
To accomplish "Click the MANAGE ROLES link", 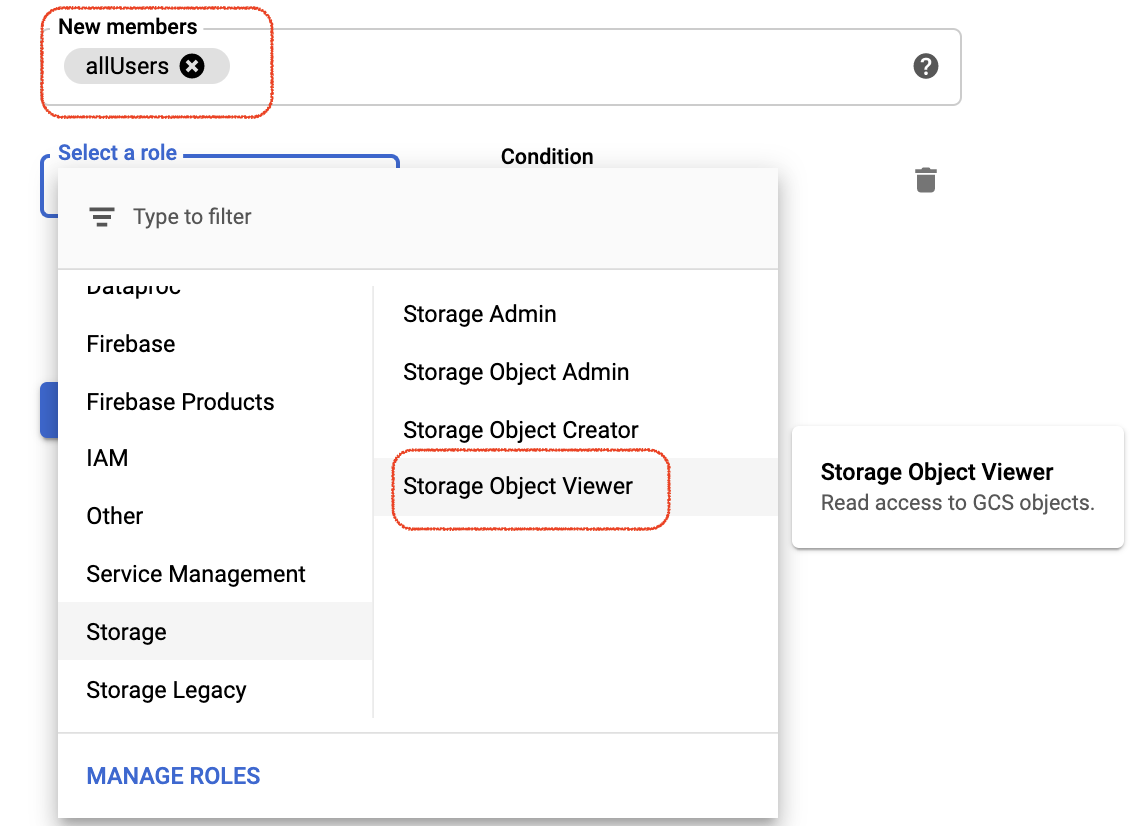I will click(173, 776).
